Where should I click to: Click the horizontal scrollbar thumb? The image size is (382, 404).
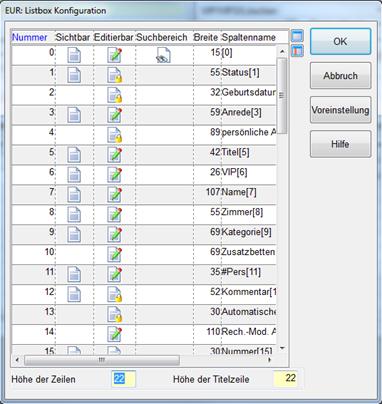tap(102, 360)
